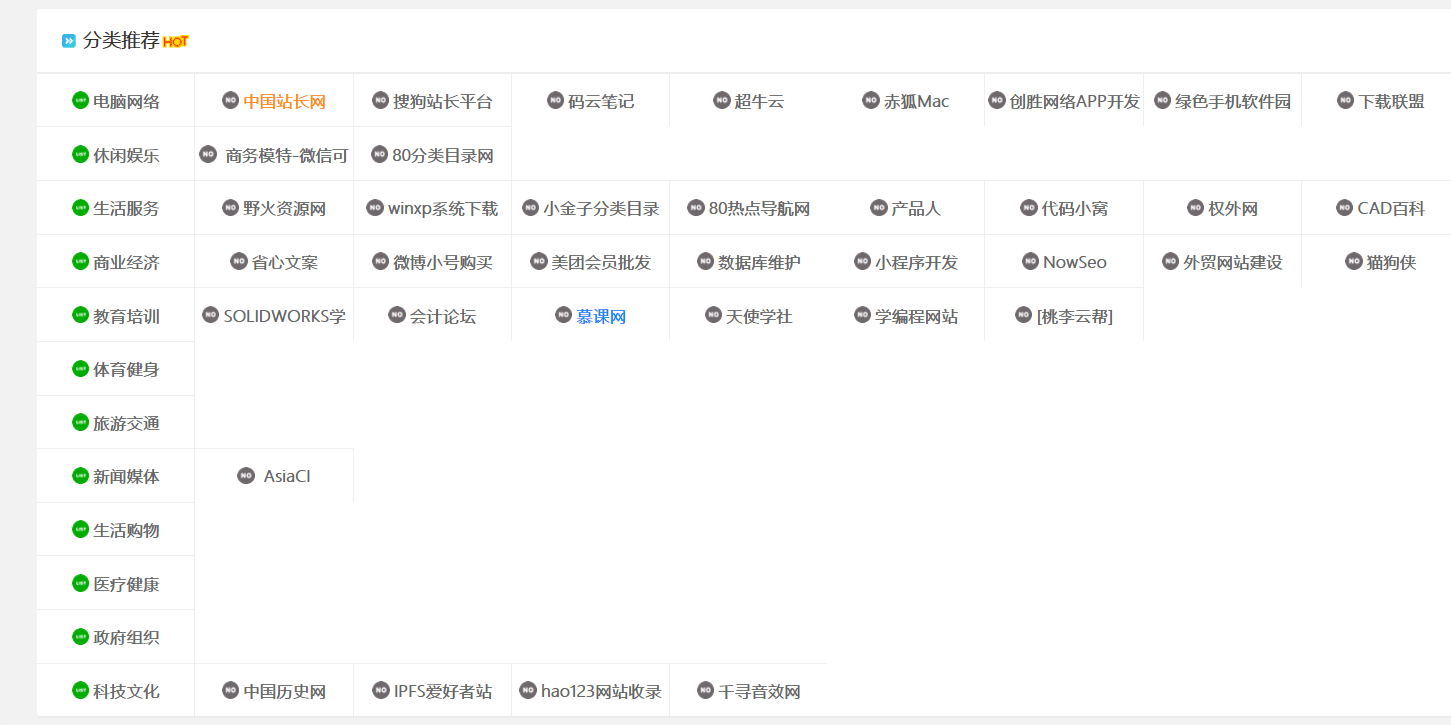Open the 搜狗站长平台 link
This screenshot has height=725, width=1451.
click(443, 101)
